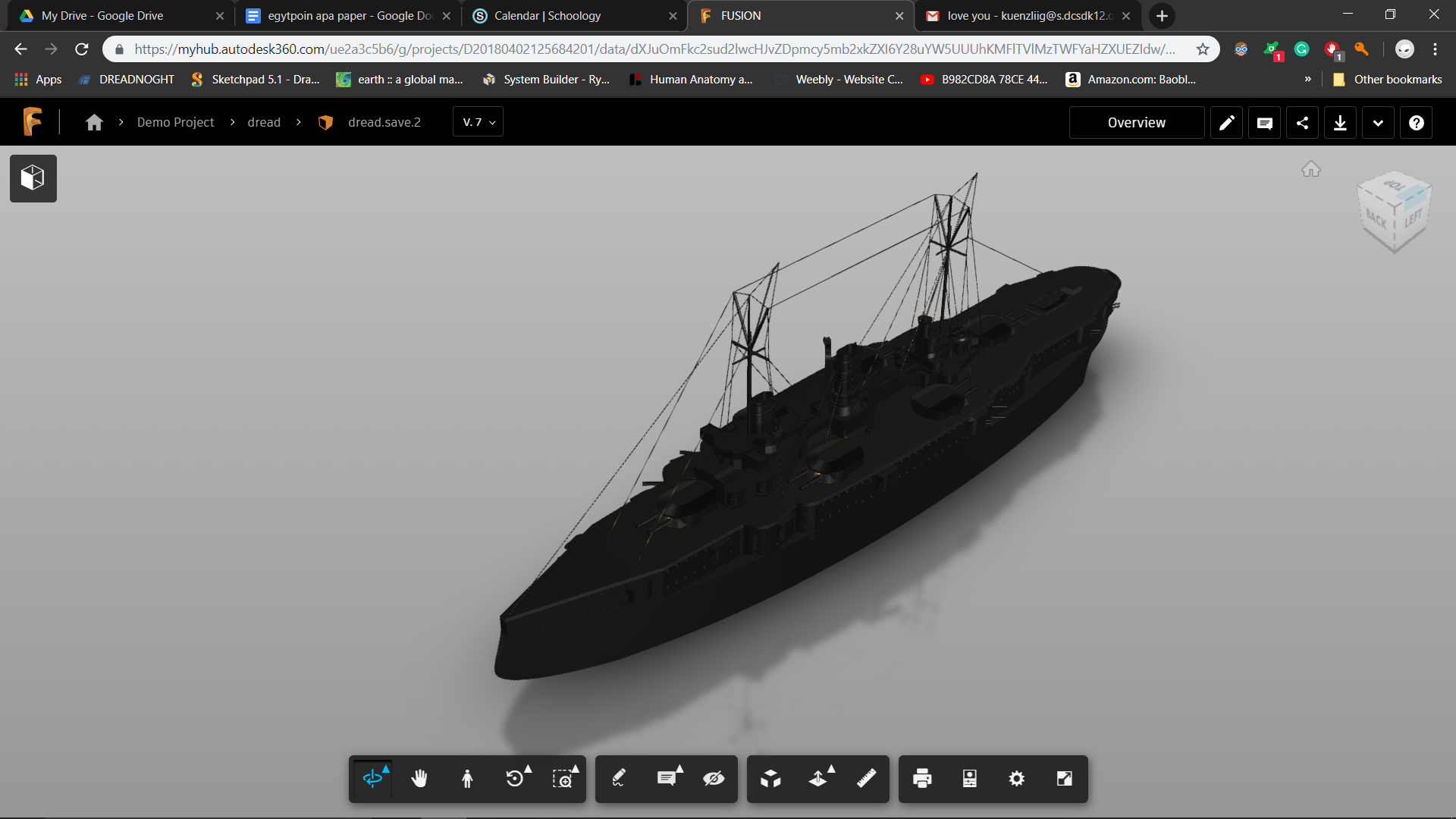
Task: Click the Overview button
Action: coord(1137,123)
